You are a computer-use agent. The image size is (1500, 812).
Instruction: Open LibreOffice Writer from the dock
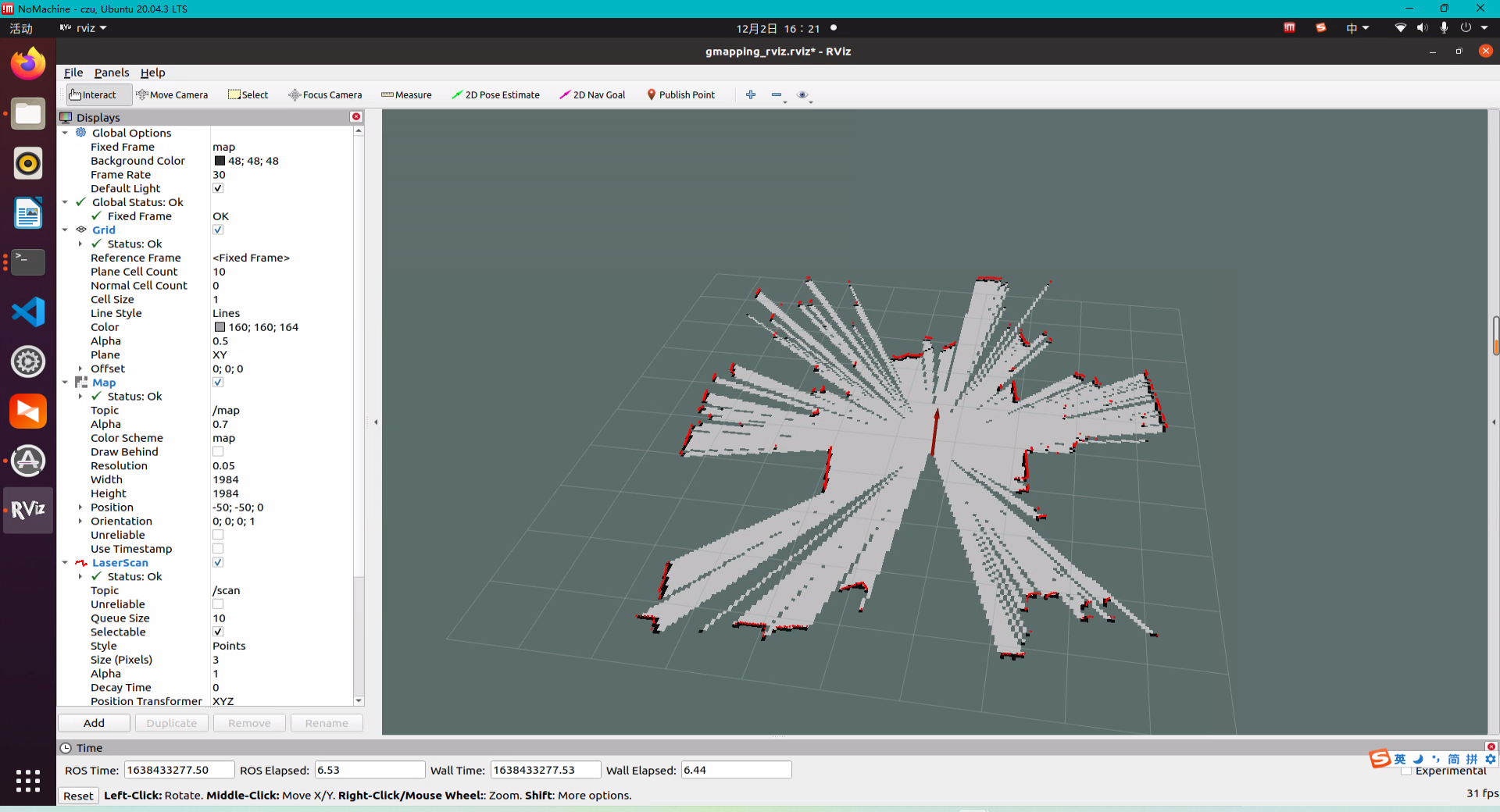pos(28,212)
